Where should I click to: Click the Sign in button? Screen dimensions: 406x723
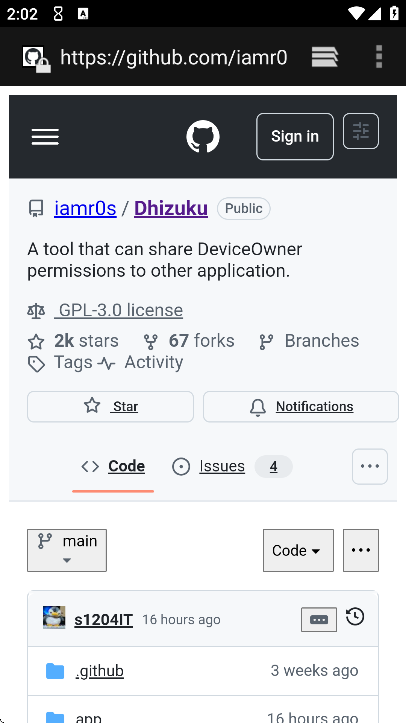point(295,136)
